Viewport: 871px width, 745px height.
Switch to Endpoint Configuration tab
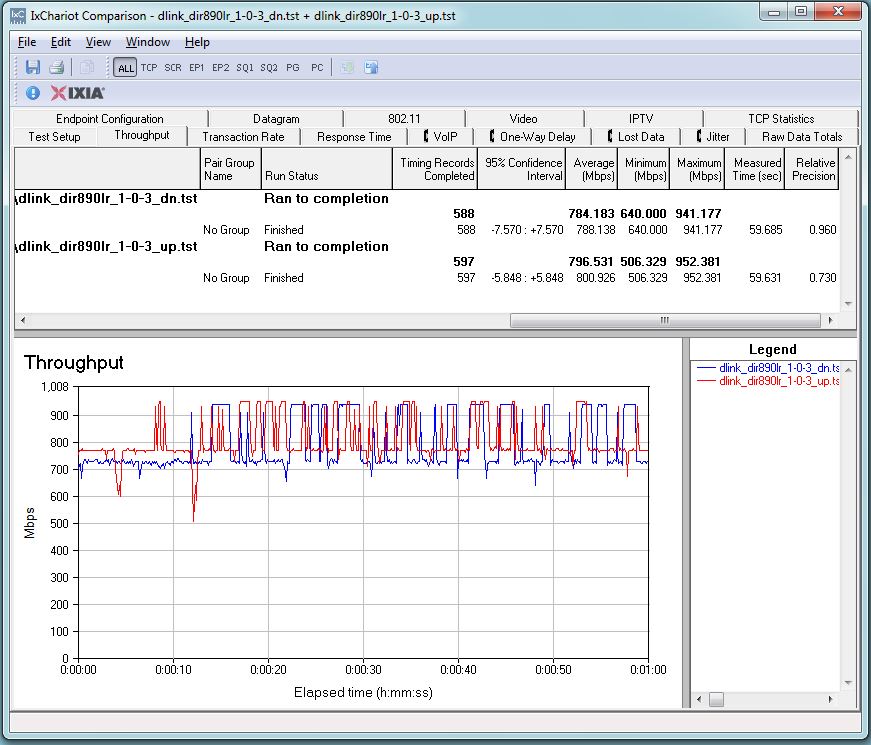click(110, 118)
